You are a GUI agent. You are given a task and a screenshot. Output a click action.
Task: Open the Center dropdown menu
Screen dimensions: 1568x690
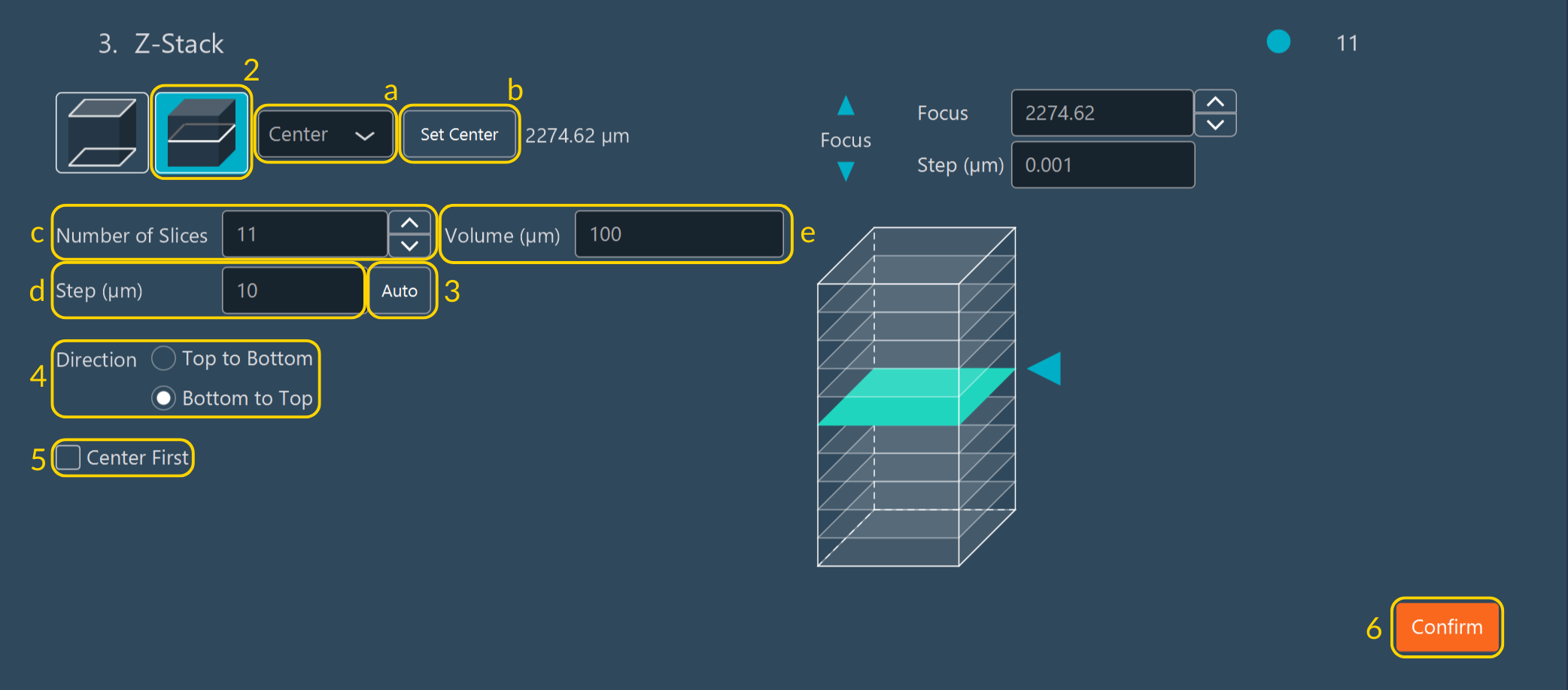pos(324,135)
